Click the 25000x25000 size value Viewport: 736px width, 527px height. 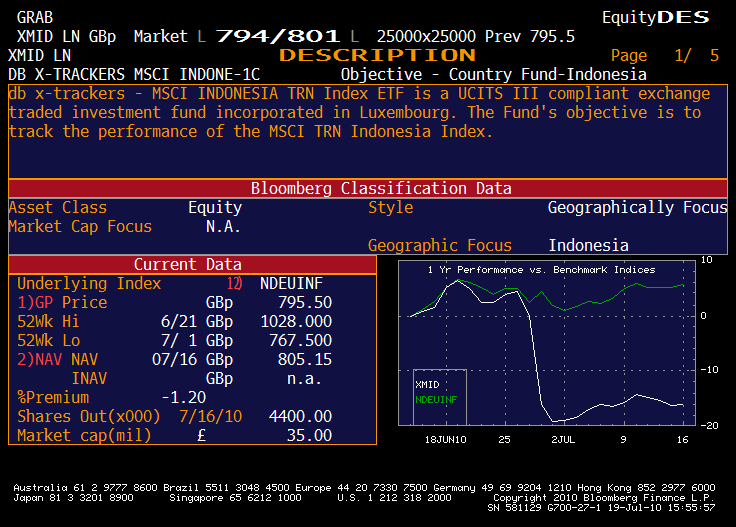[x=426, y=37]
